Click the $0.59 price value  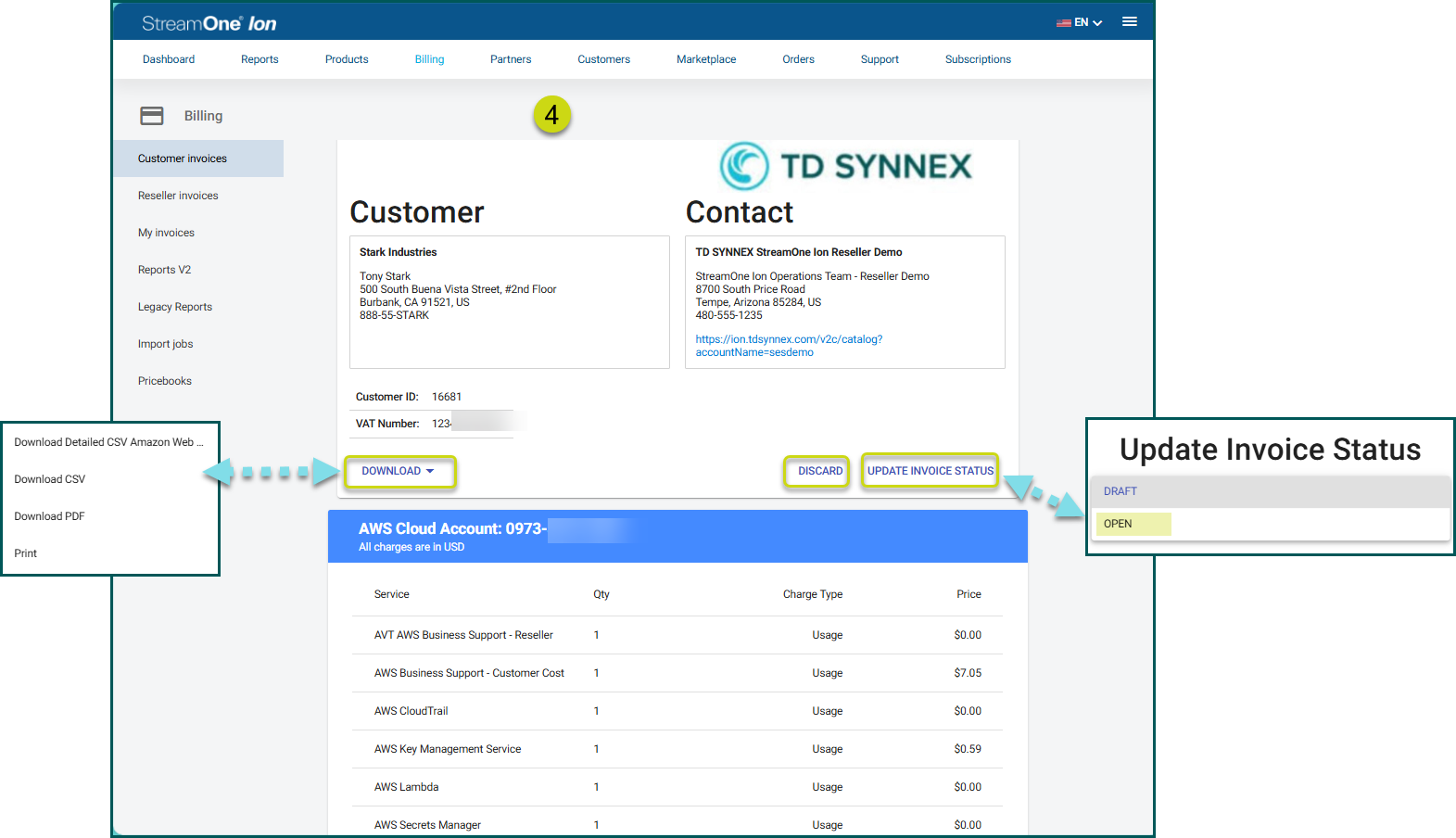[x=968, y=749]
